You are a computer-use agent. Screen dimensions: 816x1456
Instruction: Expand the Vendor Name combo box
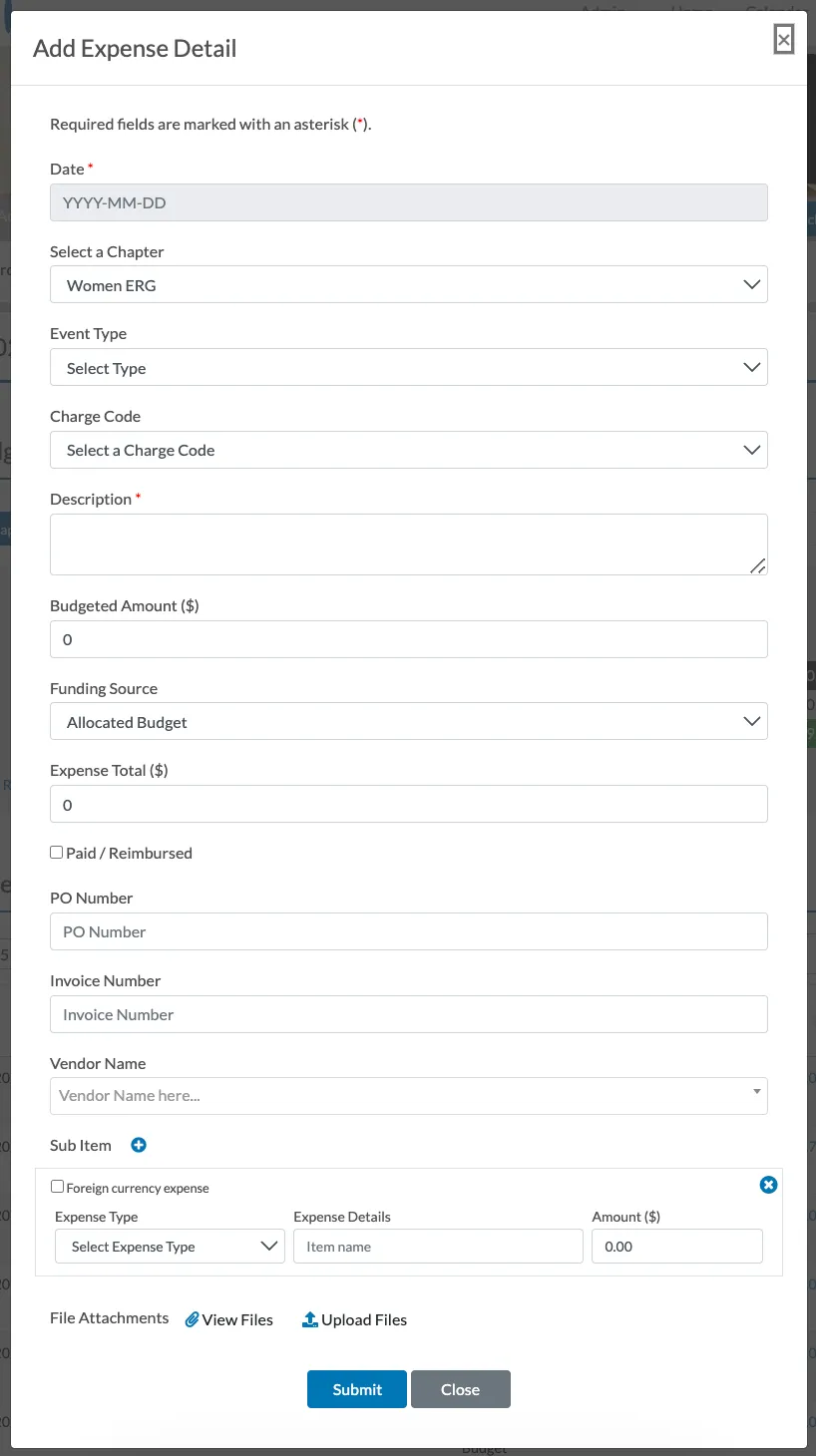409,1096
